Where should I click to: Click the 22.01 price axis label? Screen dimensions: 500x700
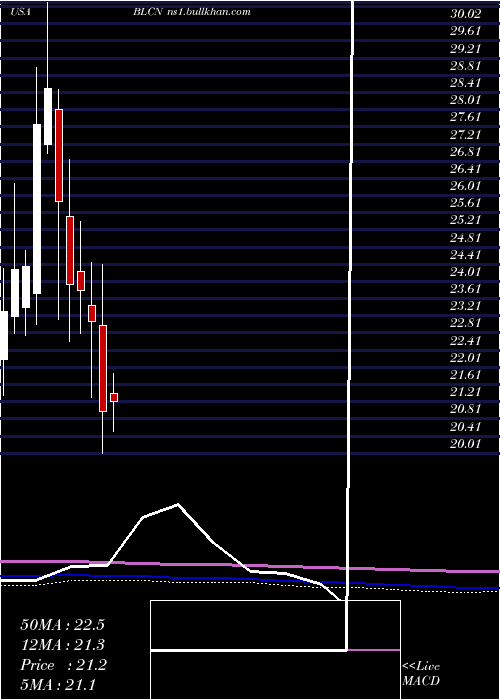pos(466,358)
